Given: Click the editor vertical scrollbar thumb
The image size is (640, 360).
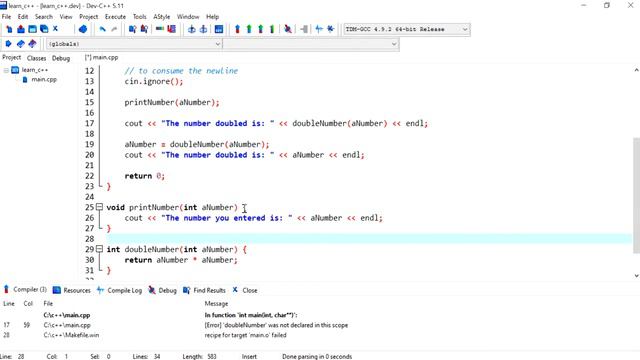Looking at the screenshot, I should tap(636, 196).
